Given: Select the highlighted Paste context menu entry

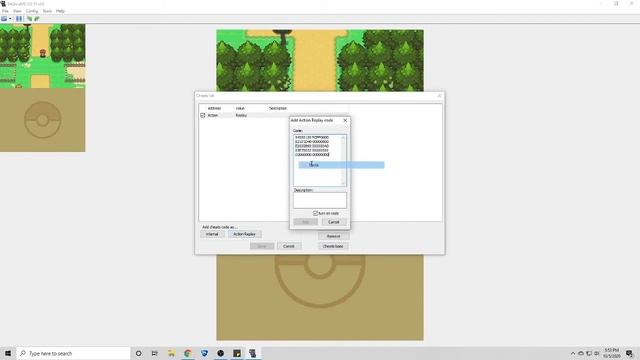Looking at the screenshot, I should point(341,165).
